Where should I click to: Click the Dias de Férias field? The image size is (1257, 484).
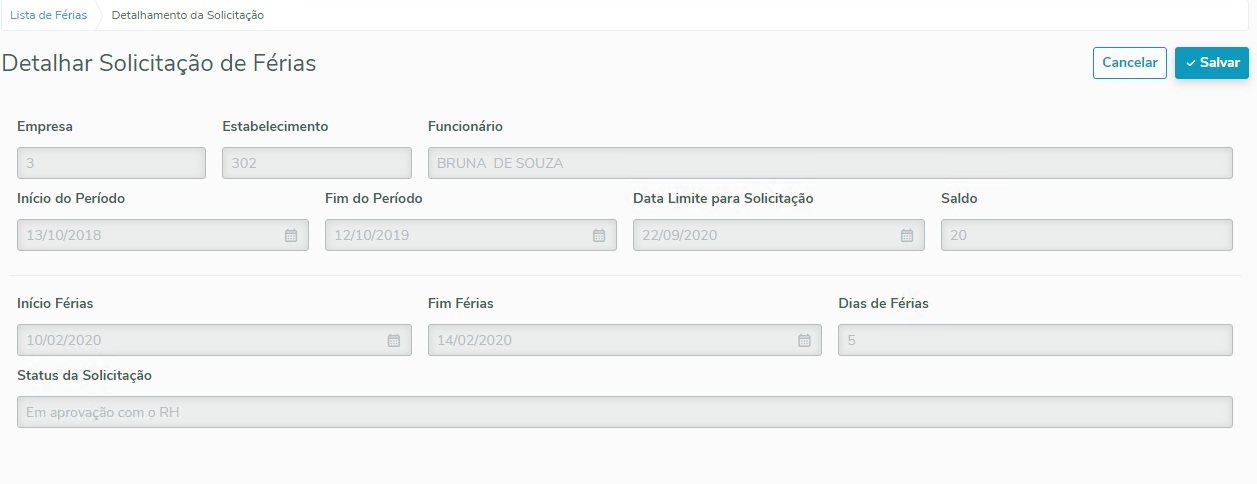tap(1034, 340)
